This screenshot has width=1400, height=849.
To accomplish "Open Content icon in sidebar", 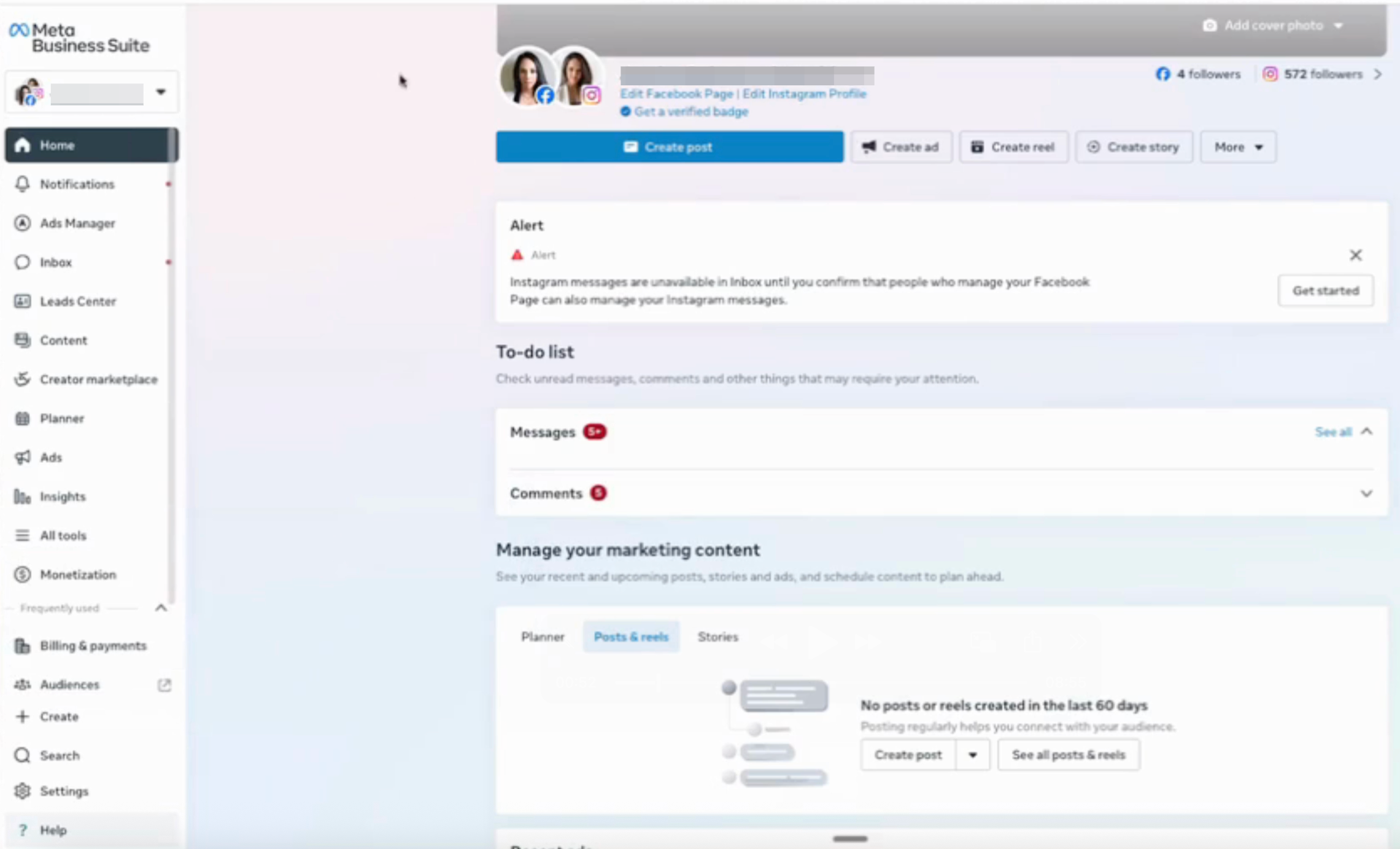I will 23,340.
